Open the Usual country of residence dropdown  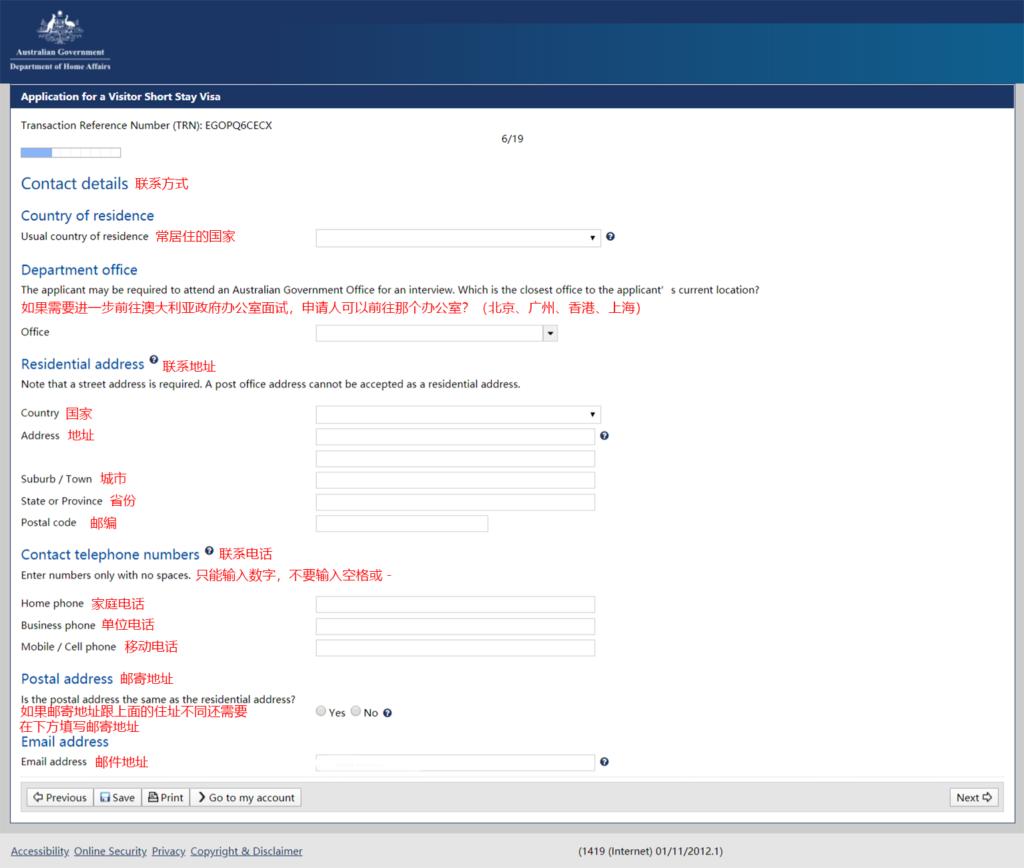pyautogui.click(x=458, y=238)
